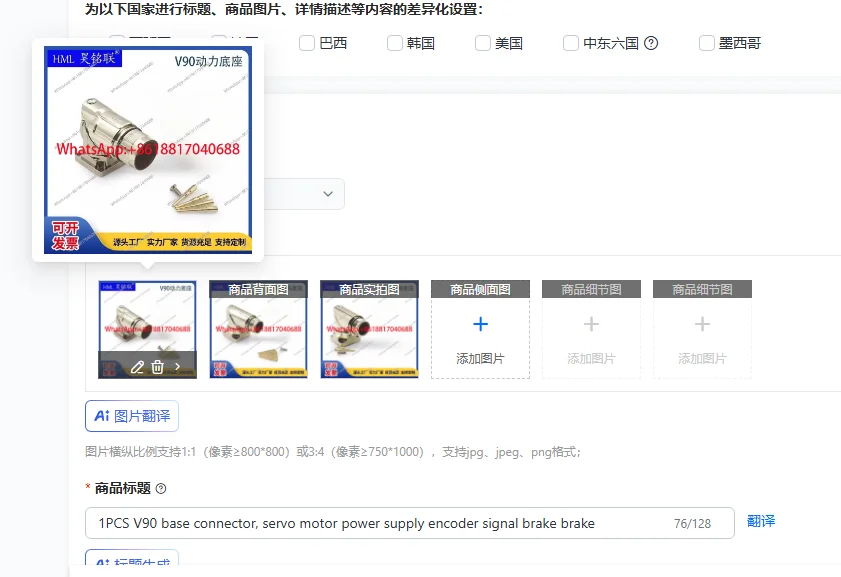841x577 pixels.
Task: Click the 商品标题 text input field
Action: click(410, 523)
